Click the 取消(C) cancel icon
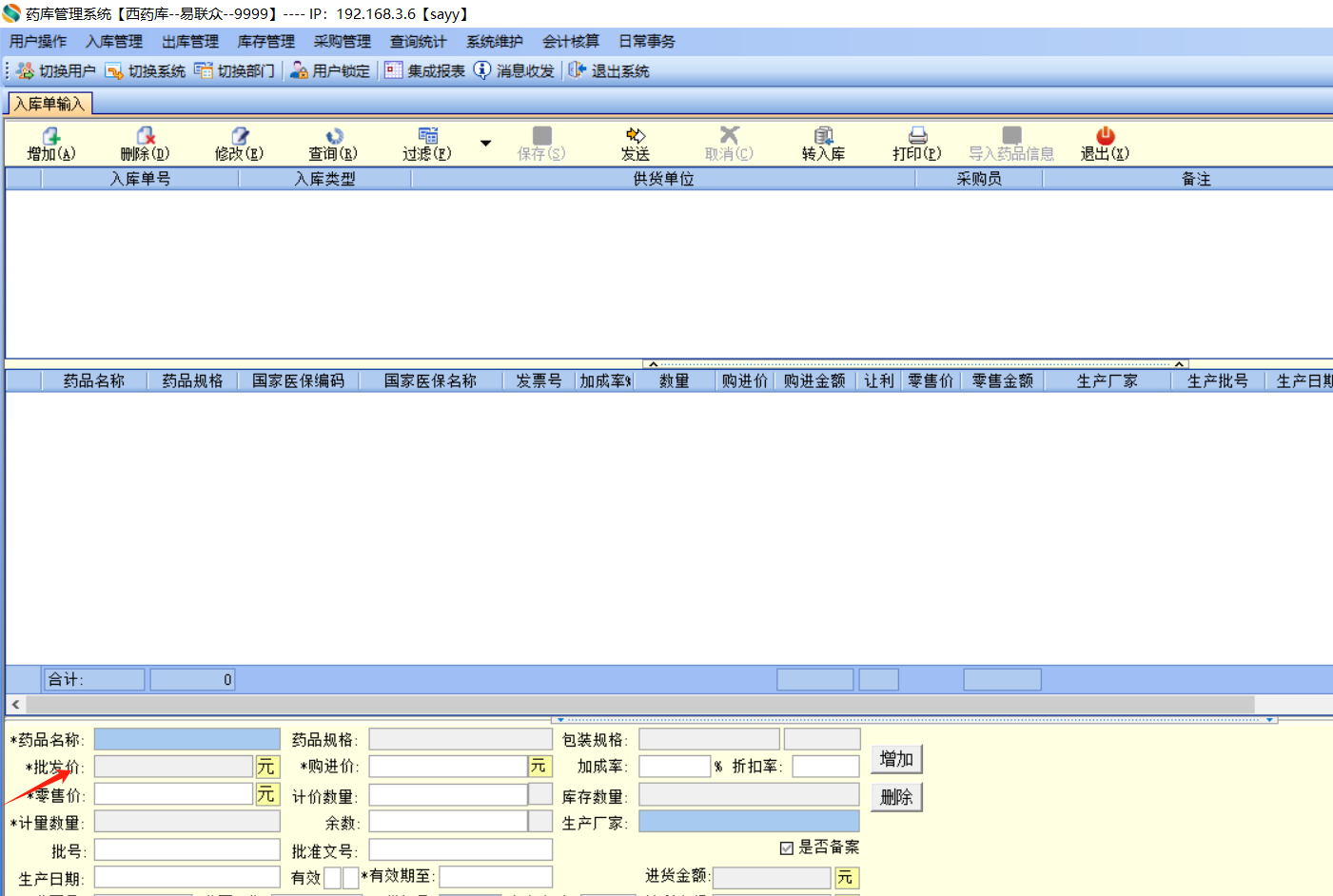 (729, 136)
